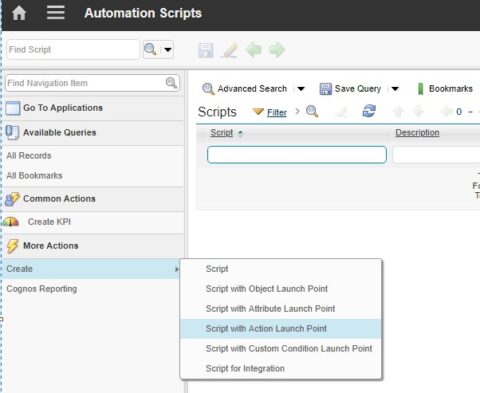Open the Find Script search dropdown arrow
Image resolution: width=480 pixels, height=393 pixels.
(x=168, y=50)
